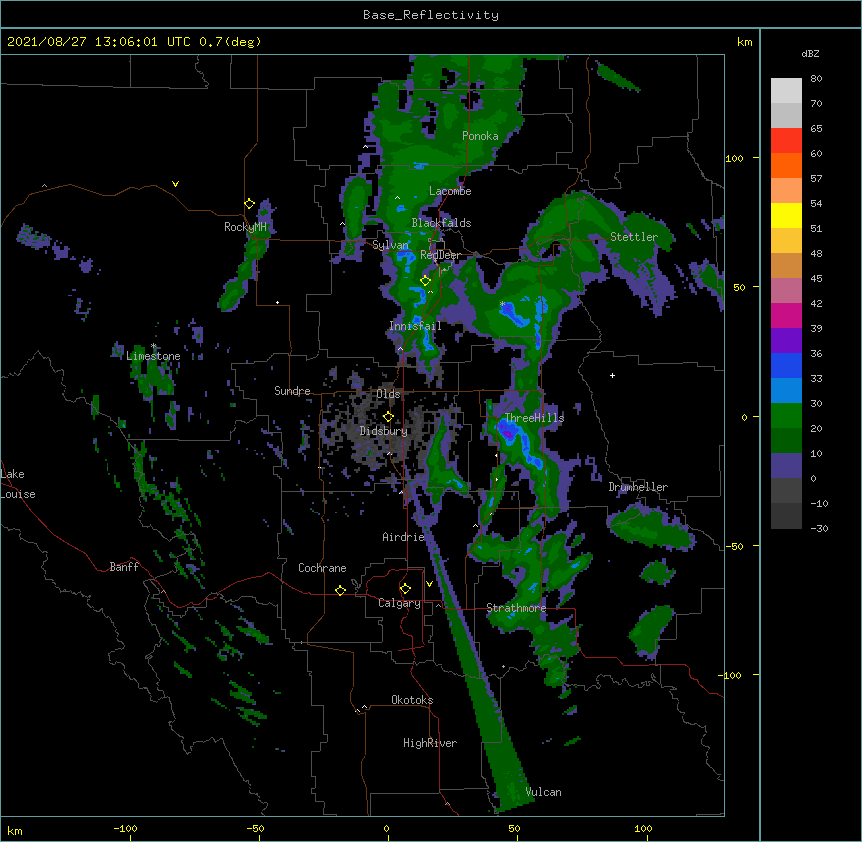Screen dimensions: 862x842
Task: Click the Airdrie label
Action: (404, 537)
